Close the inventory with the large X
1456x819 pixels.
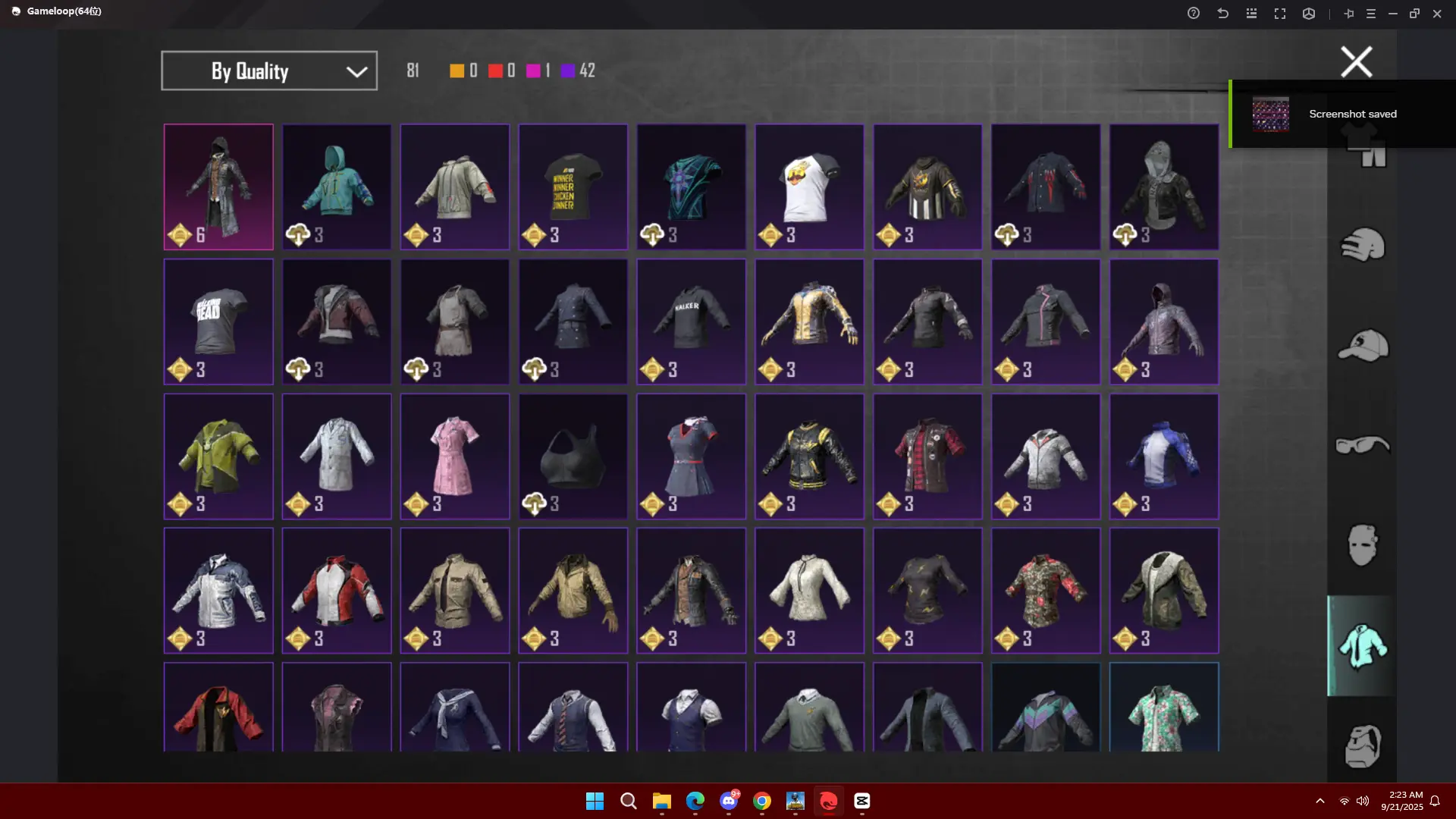point(1356,62)
